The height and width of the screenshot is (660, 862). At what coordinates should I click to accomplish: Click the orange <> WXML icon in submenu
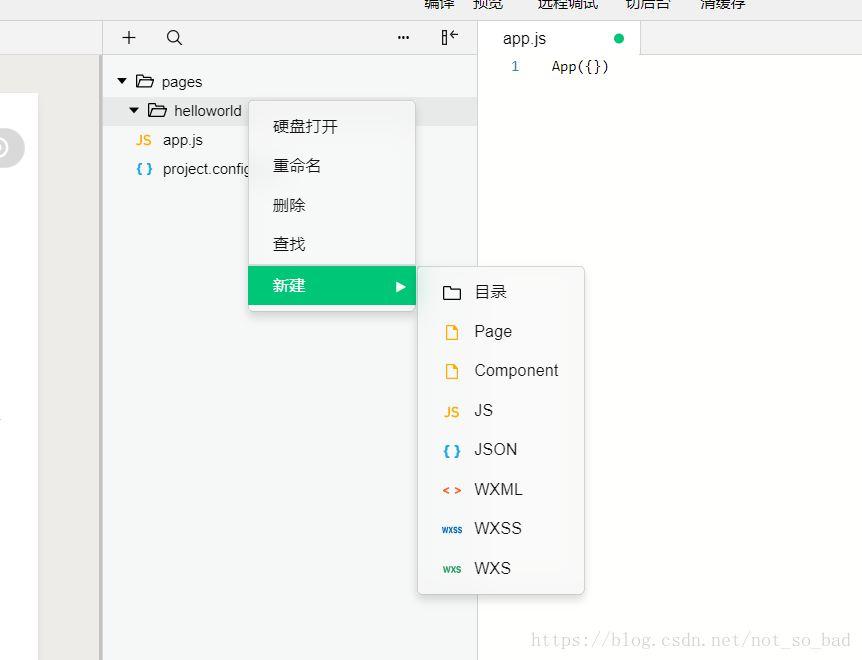tap(451, 489)
